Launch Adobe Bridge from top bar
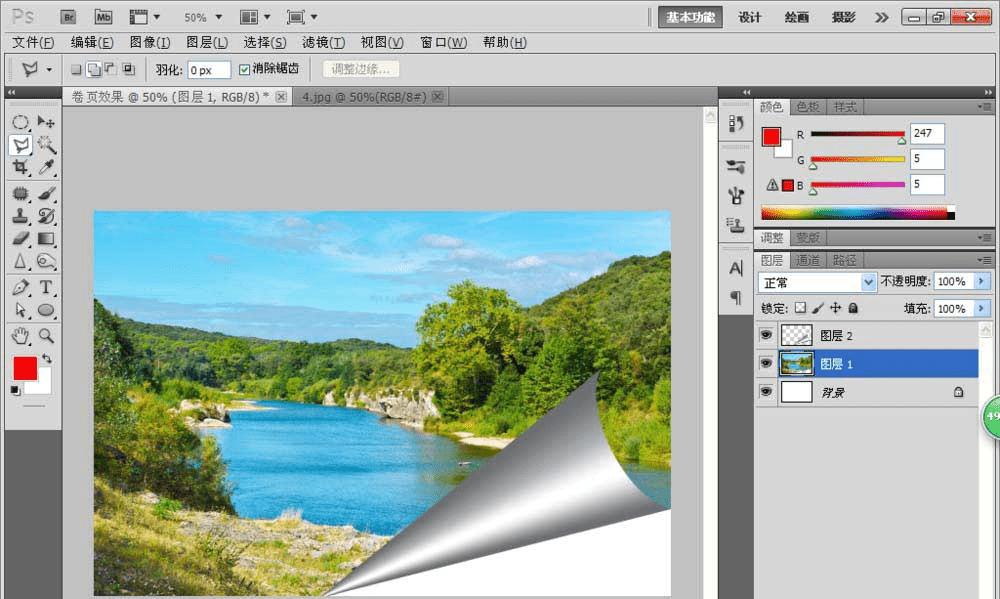This screenshot has width=1000, height=599. 68,17
